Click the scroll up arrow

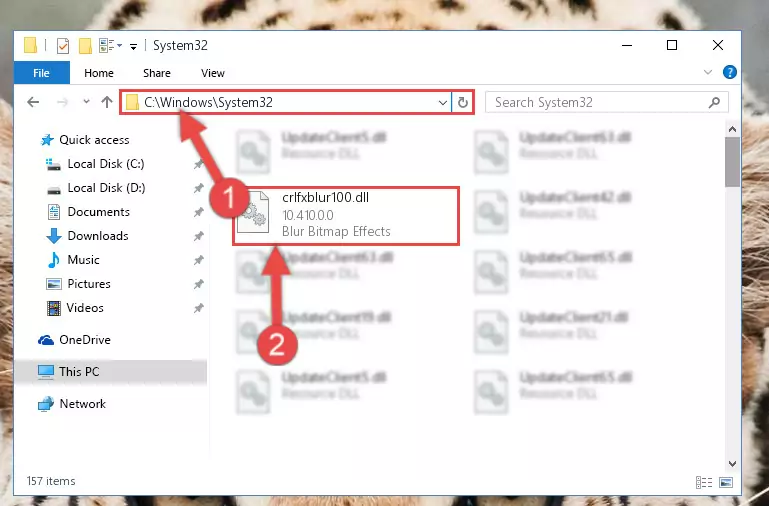[732, 129]
